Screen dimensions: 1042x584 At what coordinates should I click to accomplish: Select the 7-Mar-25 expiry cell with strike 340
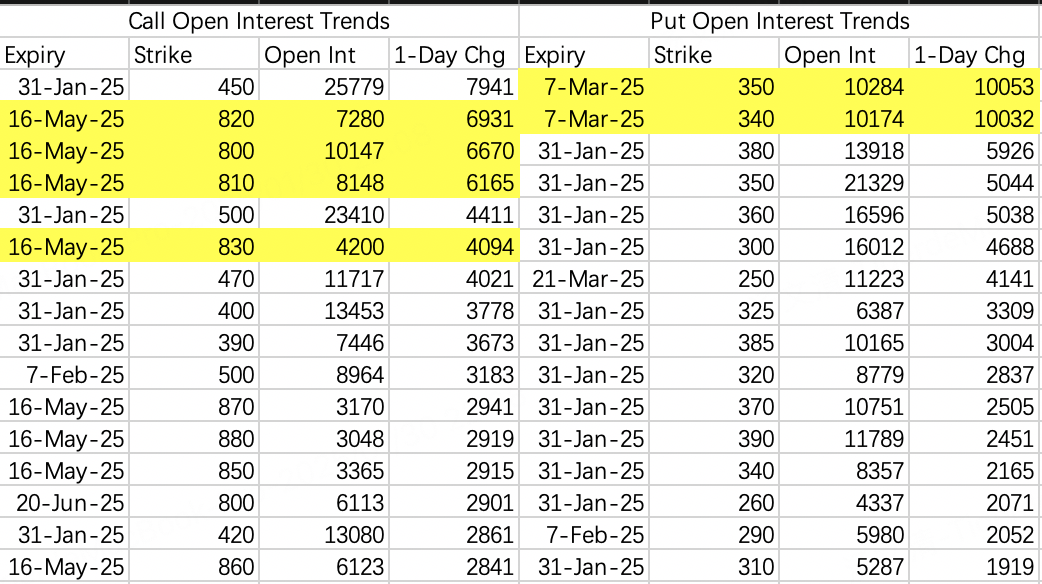click(584, 118)
